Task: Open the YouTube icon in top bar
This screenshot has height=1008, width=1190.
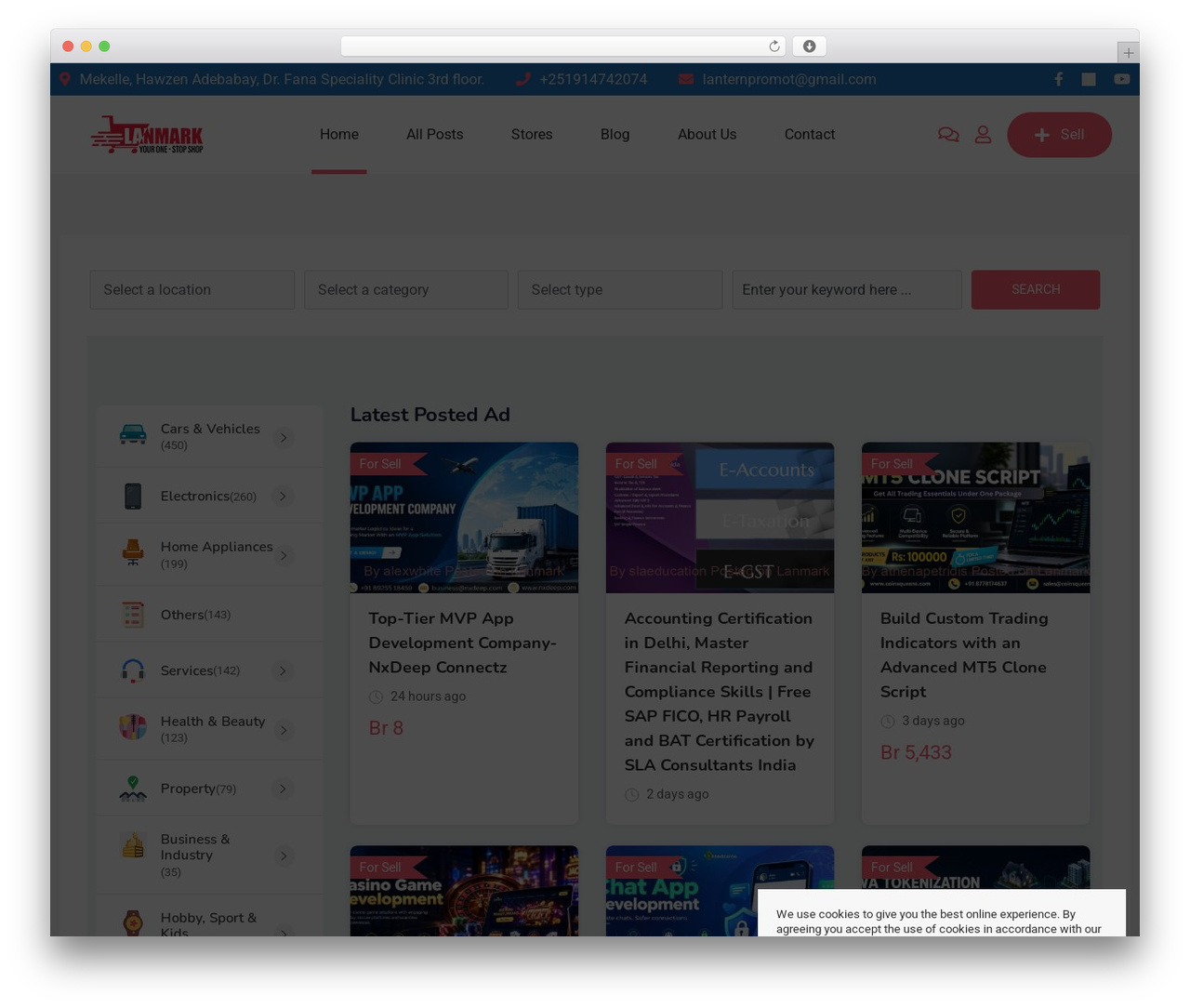Action: (1122, 79)
